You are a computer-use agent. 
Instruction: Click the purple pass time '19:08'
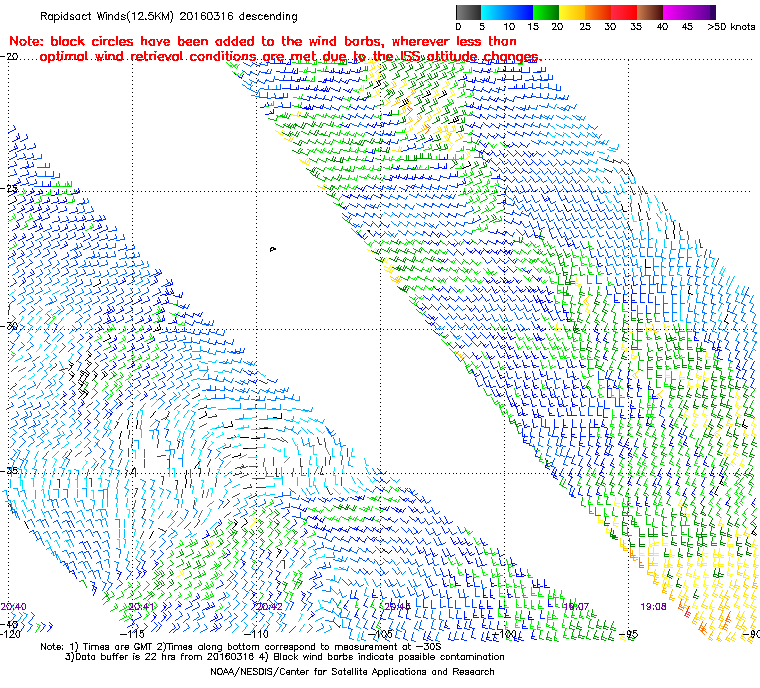coord(653,607)
